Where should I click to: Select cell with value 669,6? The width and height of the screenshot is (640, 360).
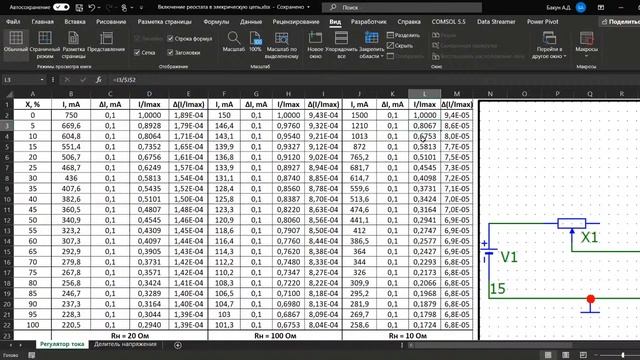click(71, 126)
